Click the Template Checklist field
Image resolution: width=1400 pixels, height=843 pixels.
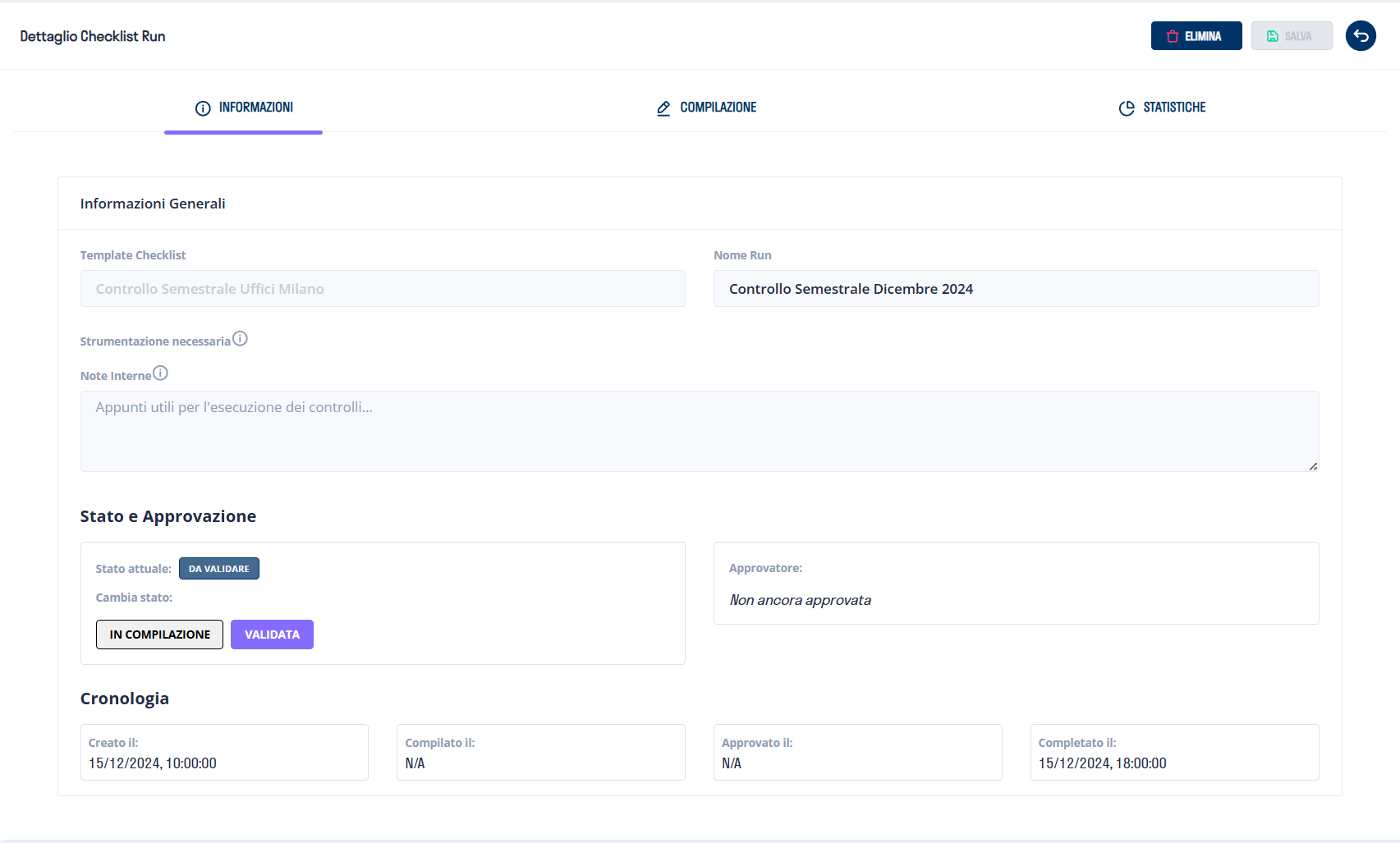tap(383, 289)
